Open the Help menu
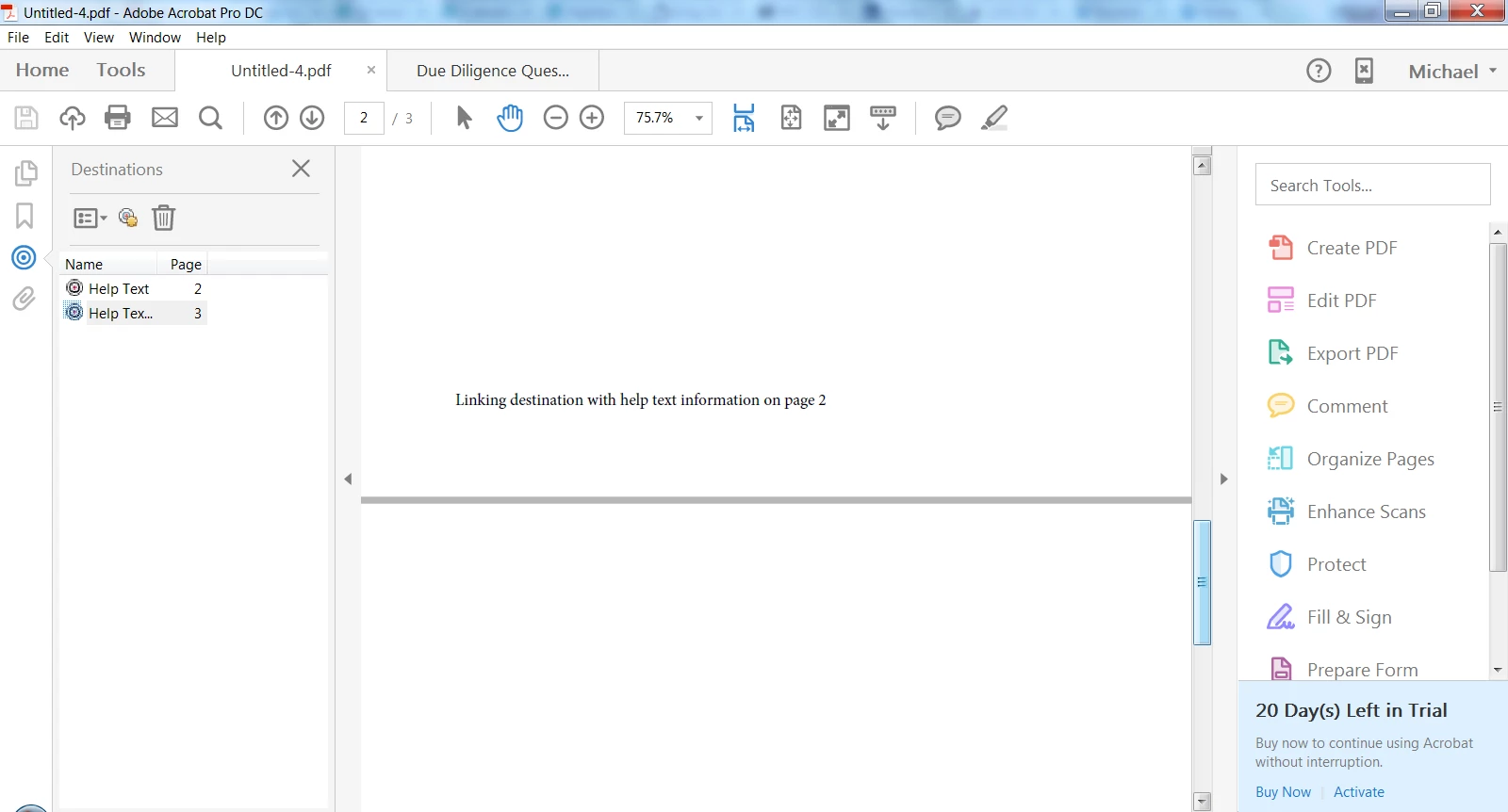 coord(211,38)
